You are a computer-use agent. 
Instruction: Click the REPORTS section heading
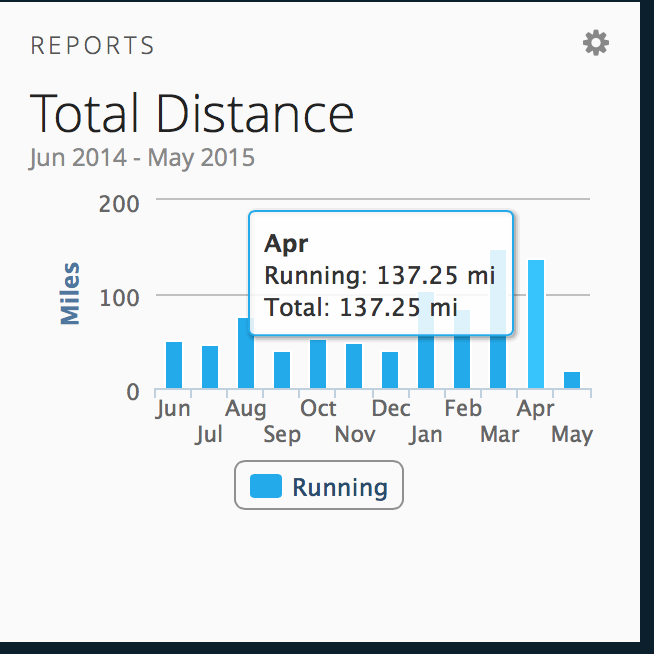pyautogui.click(x=93, y=46)
